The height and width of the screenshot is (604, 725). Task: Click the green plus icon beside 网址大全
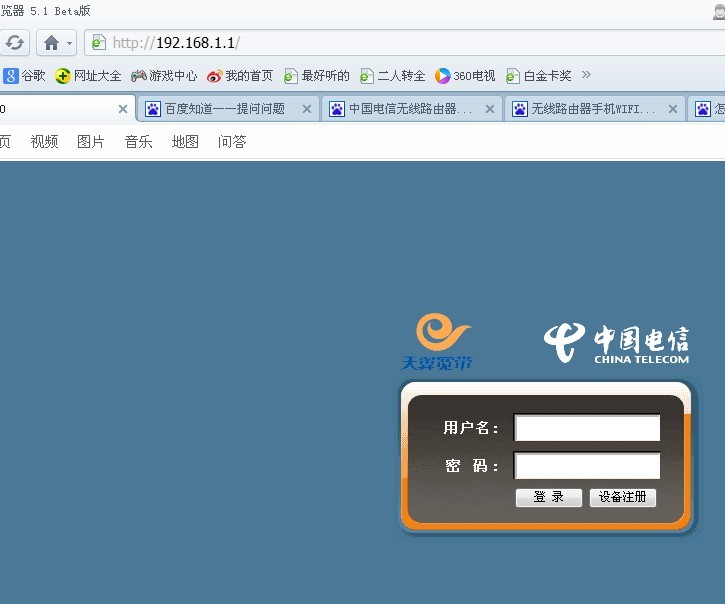62,76
